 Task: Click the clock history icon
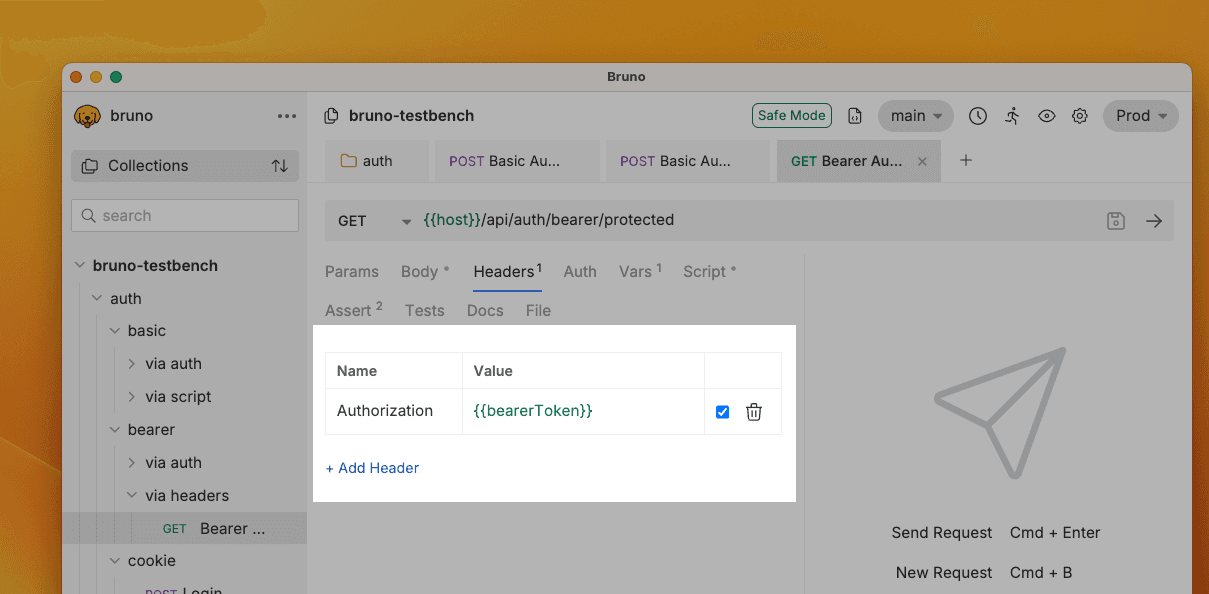coord(978,116)
